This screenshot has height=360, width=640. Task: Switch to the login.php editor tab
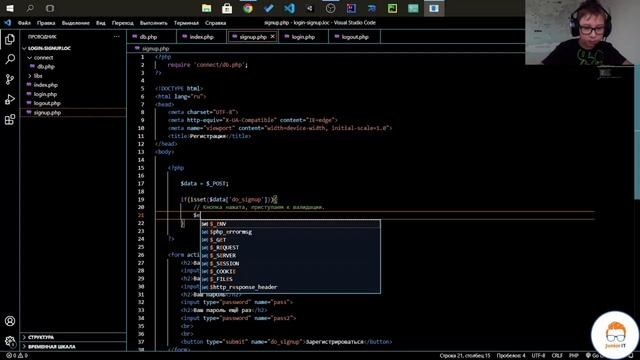pos(304,37)
